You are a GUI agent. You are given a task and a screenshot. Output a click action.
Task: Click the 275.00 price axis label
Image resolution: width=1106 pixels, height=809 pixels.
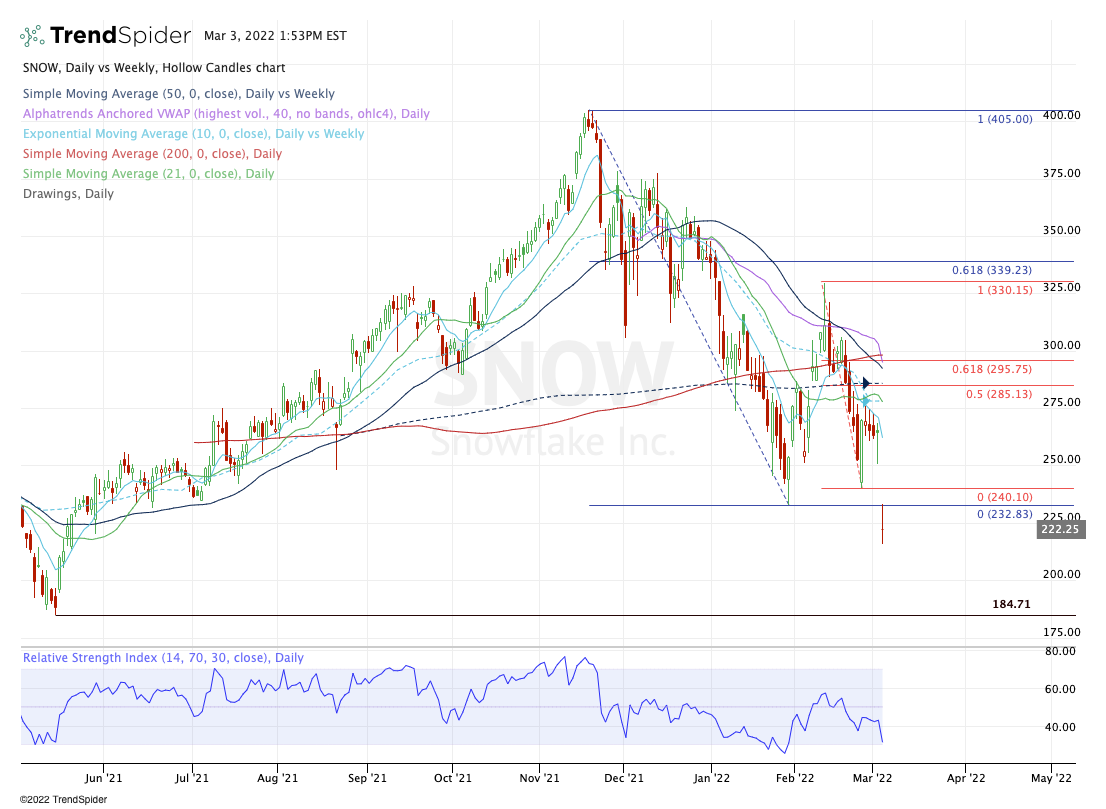(1062, 402)
